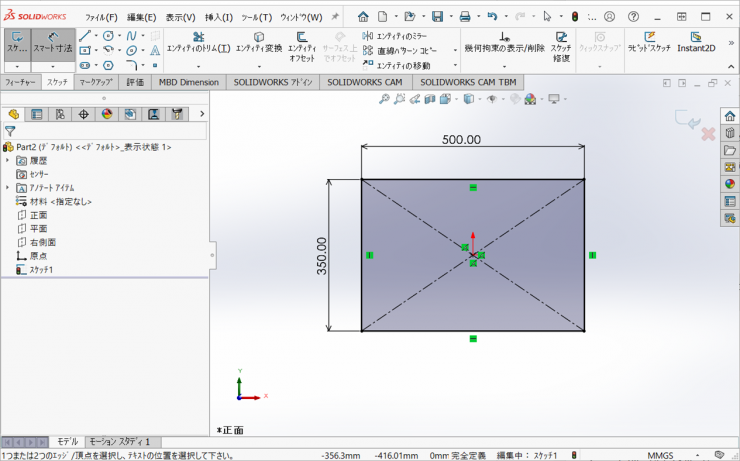The width and height of the screenshot is (740, 461).
Task: Expand the アノテート アイテム tree node
Action: 8,188
